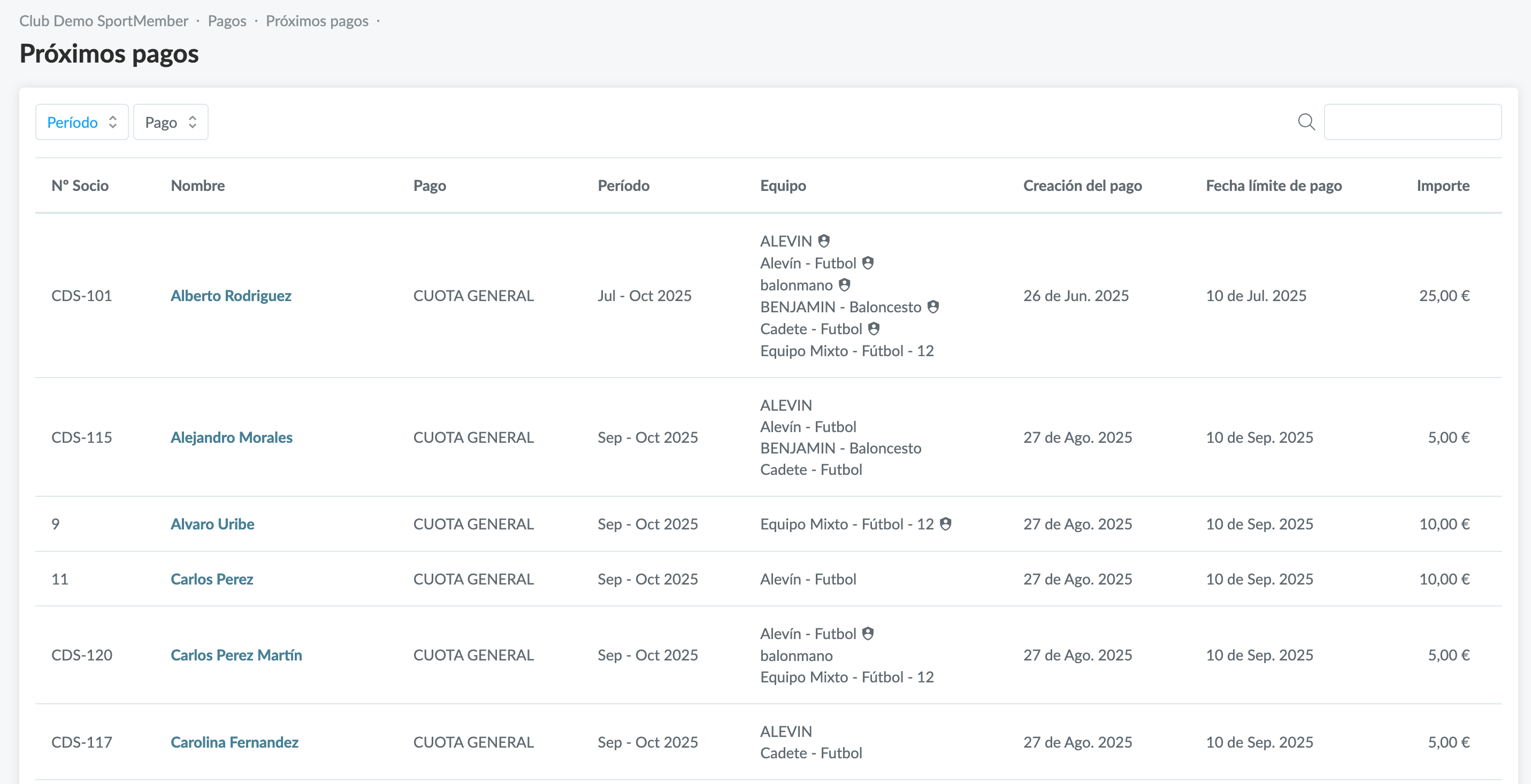
Task: Go to Pagos in the breadcrumb
Action: coord(227,21)
